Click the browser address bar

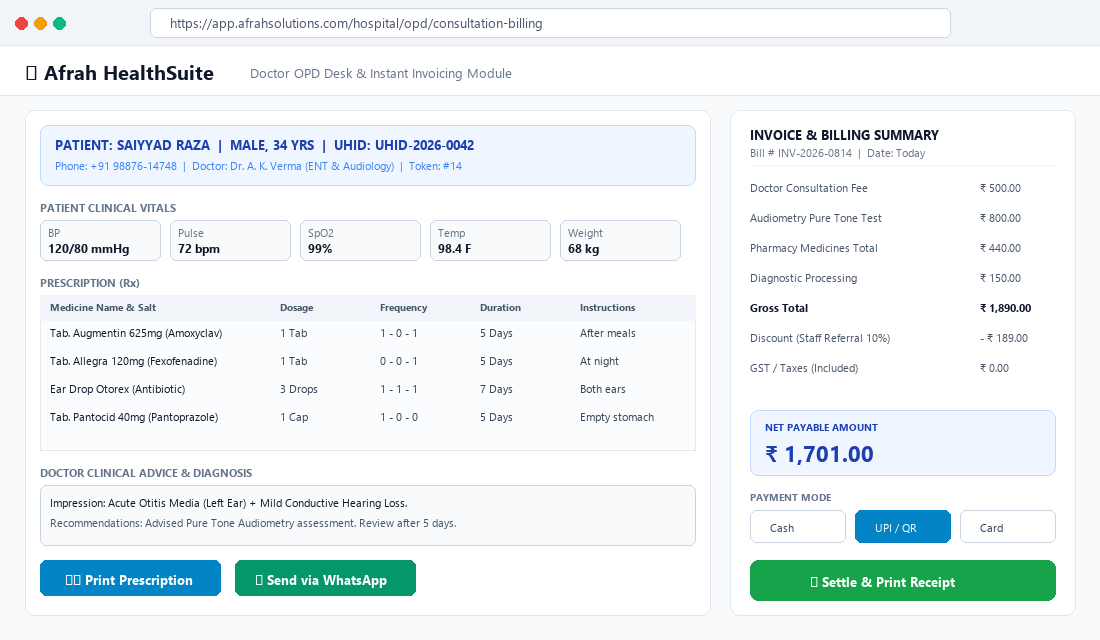[550, 23]
